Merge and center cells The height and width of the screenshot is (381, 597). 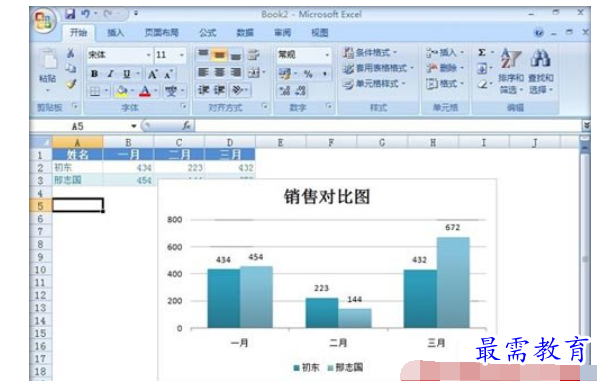254,72
